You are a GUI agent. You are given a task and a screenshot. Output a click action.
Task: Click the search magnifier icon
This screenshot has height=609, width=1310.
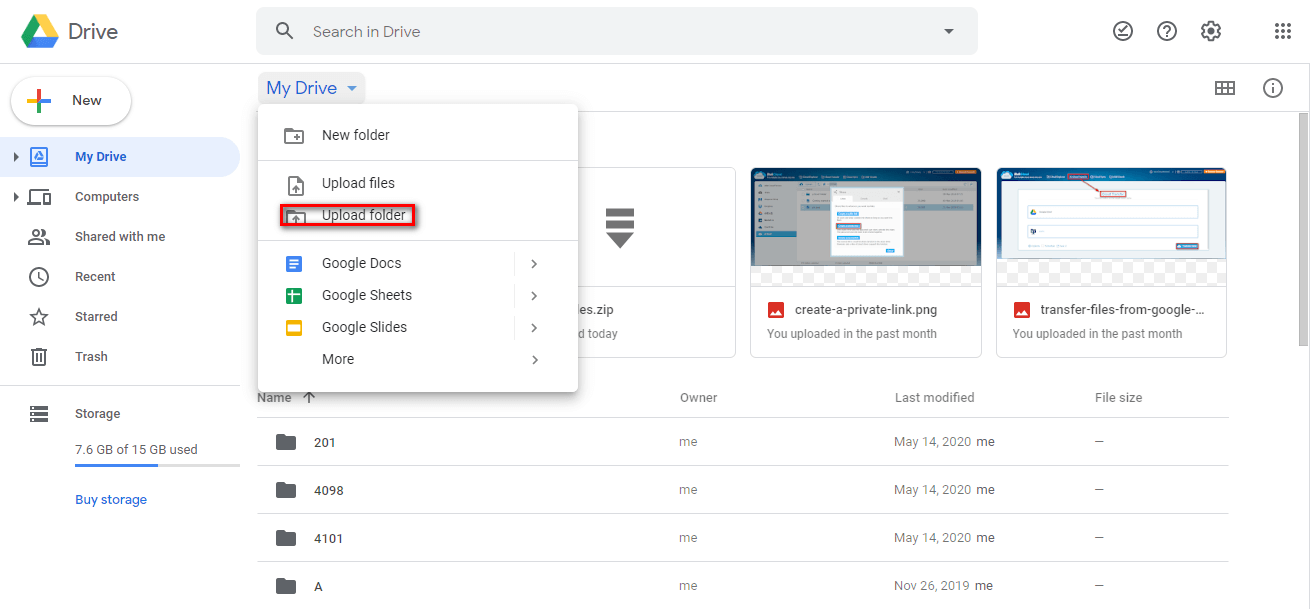285,31
